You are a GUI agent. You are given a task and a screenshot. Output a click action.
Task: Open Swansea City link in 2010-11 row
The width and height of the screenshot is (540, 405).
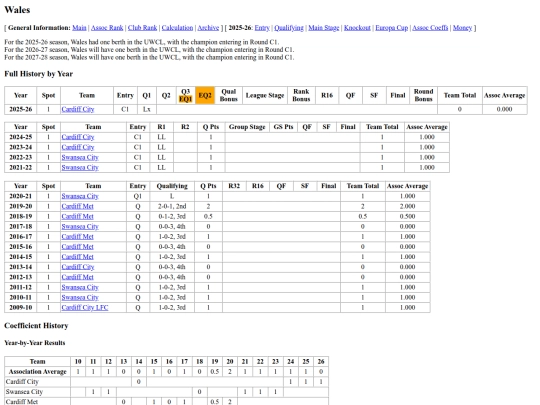pyautogui.click(x=80, y=298)
